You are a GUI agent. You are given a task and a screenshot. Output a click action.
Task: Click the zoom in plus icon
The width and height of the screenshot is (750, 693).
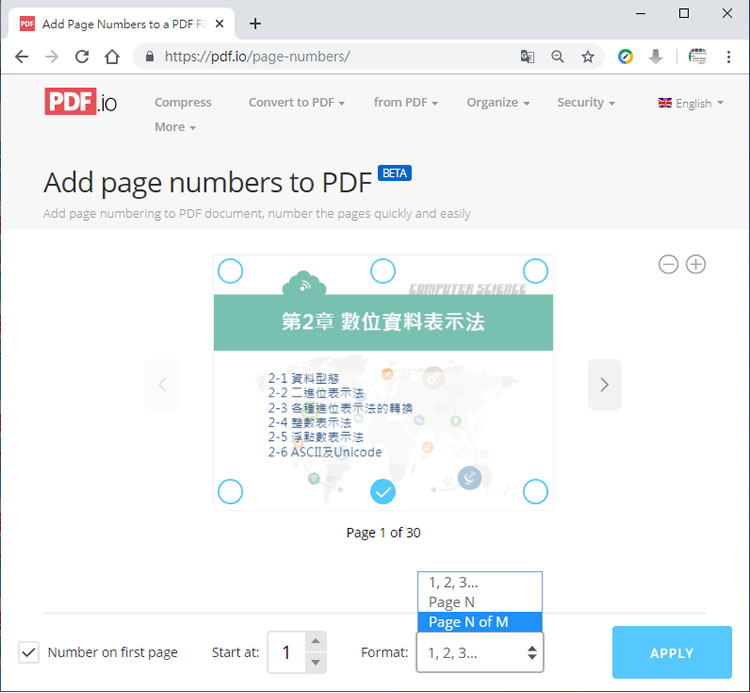coord(696,264)
